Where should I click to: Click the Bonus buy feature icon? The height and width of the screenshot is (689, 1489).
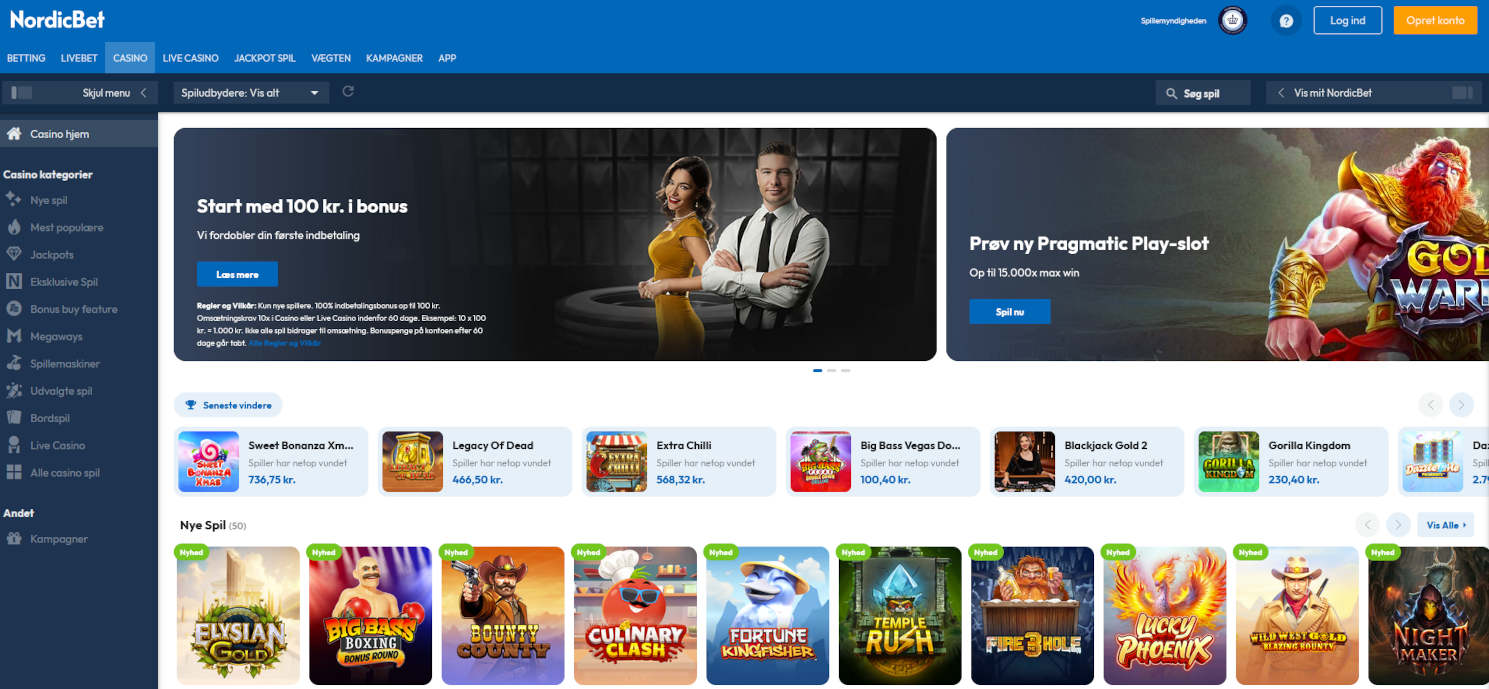tap(14, 309)
